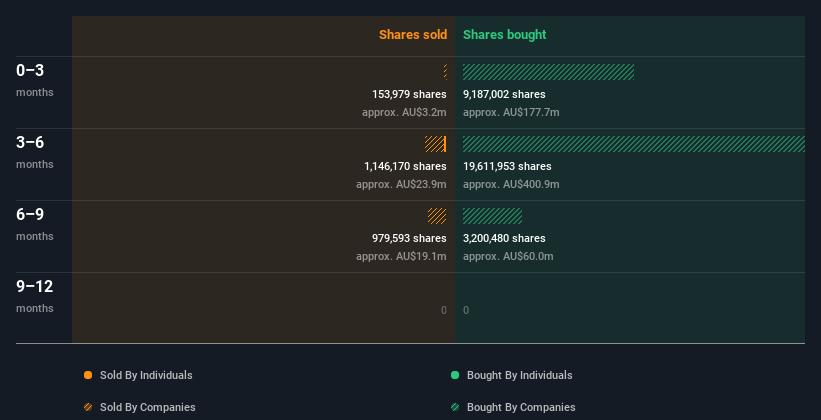Select the 0–3 months sold bar

(445, 72)
